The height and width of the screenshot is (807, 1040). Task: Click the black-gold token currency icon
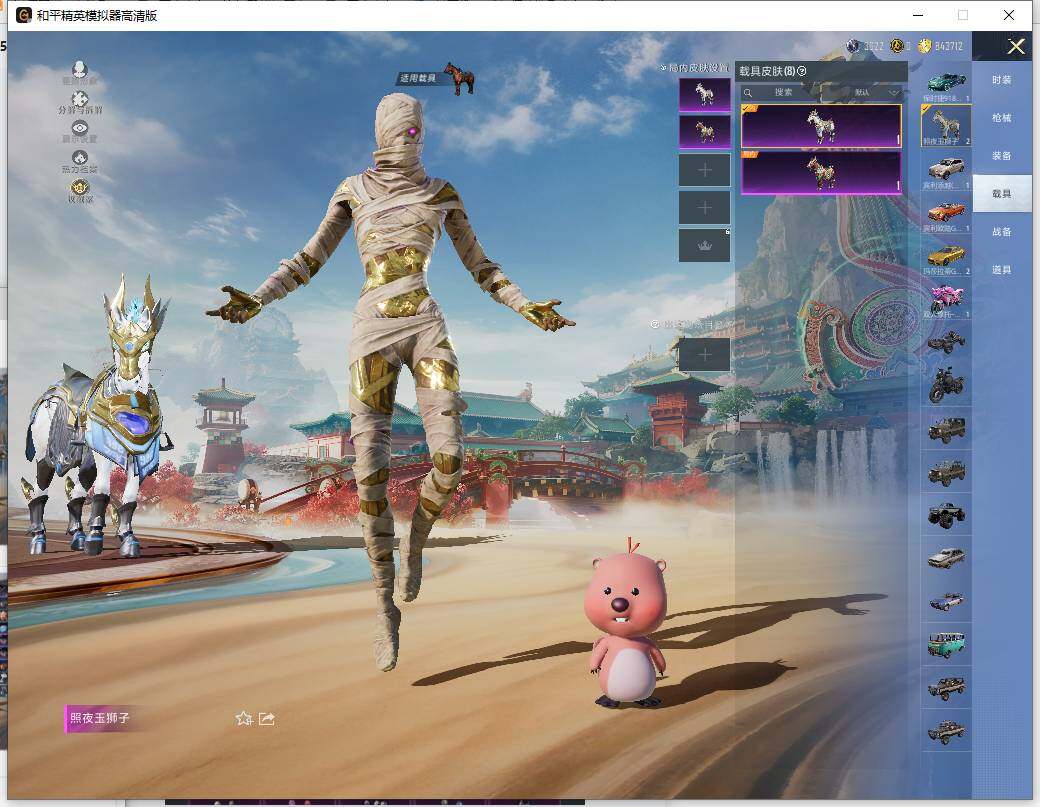point(896,46)
